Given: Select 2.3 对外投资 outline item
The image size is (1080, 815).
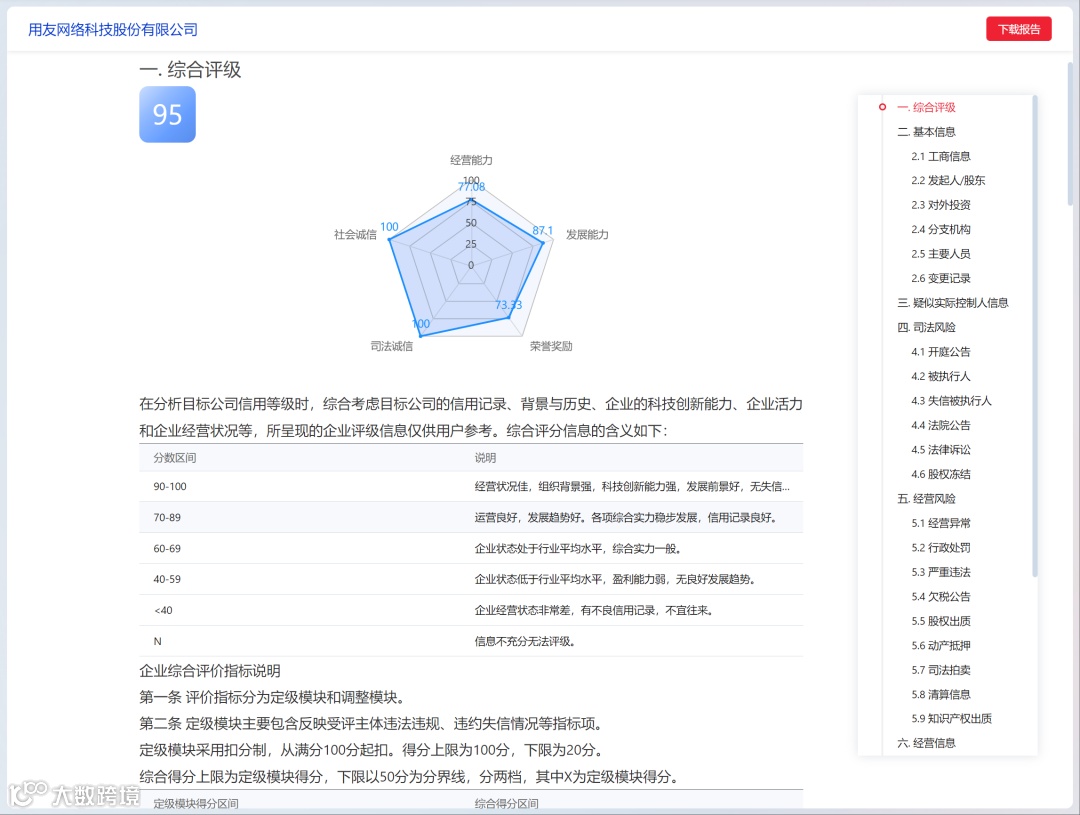Looking at the screenshot, I should pyautogui.click(x=940, y=205).
